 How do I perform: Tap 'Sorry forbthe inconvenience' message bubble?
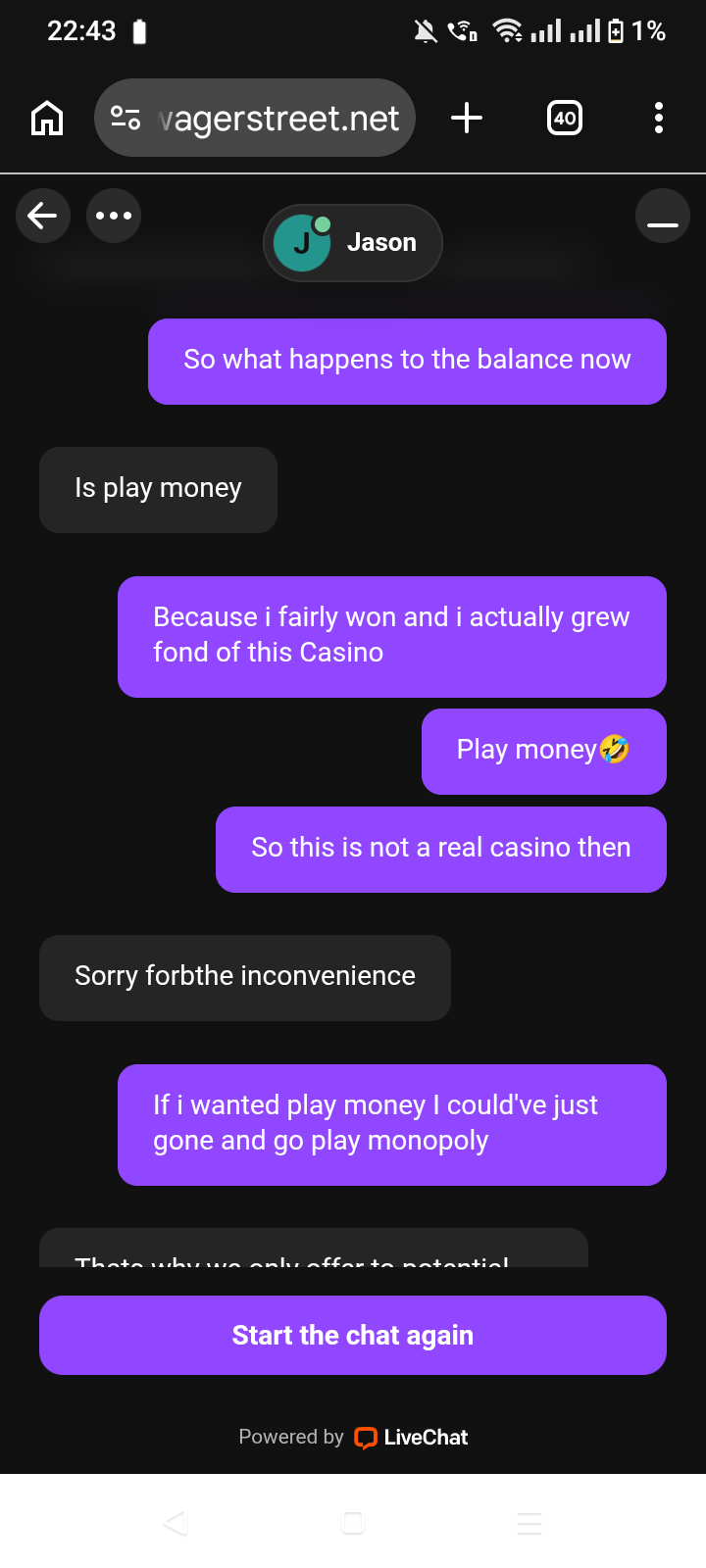click(245, 978)
